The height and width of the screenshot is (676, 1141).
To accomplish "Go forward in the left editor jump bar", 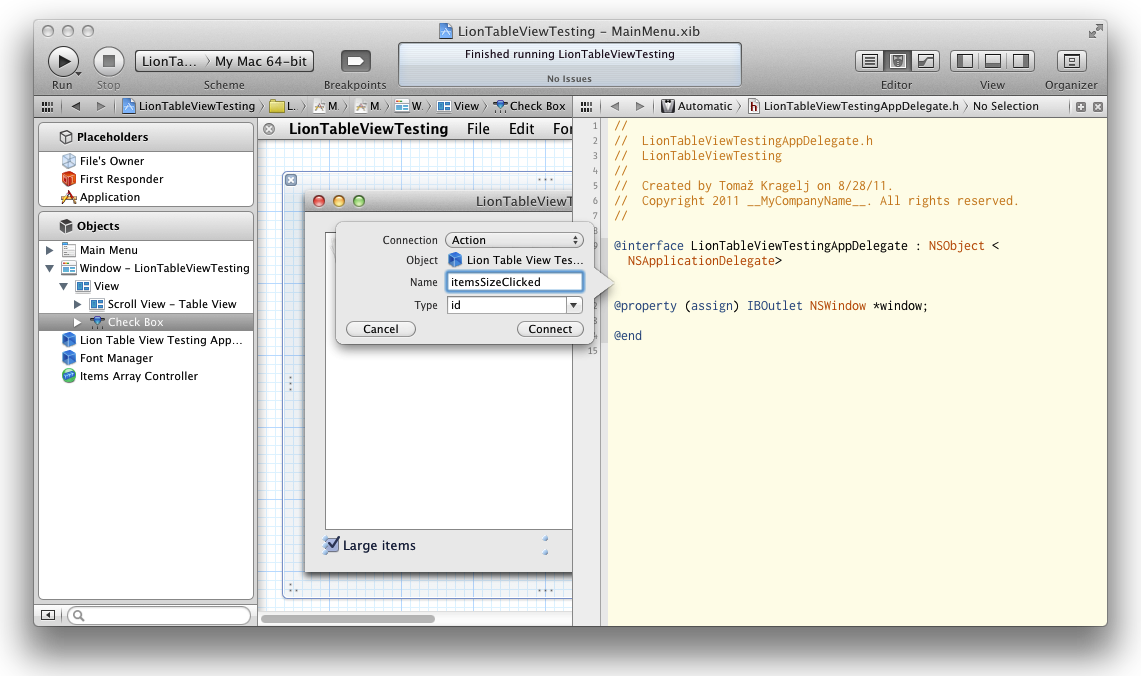I will [100, 106].
